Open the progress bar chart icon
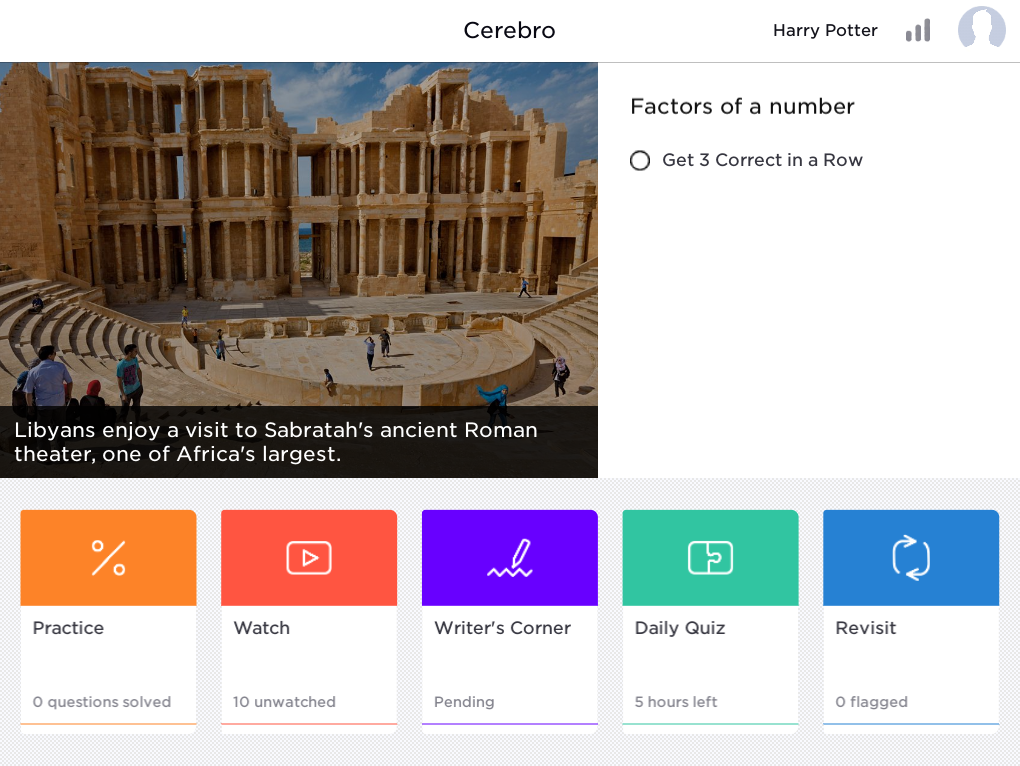This screenshot has height=766, width=1020. pyautogui.click(x=918, y=31)
